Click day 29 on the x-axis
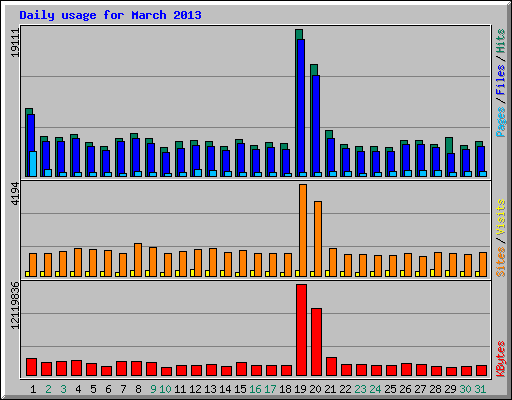The width and height of the screenshot is (512, 400). click(450, 389)
